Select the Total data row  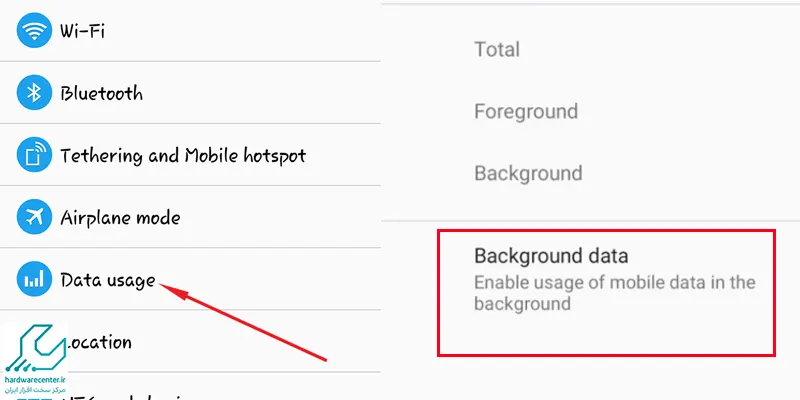pyautogui.click(x=497, y=49)
